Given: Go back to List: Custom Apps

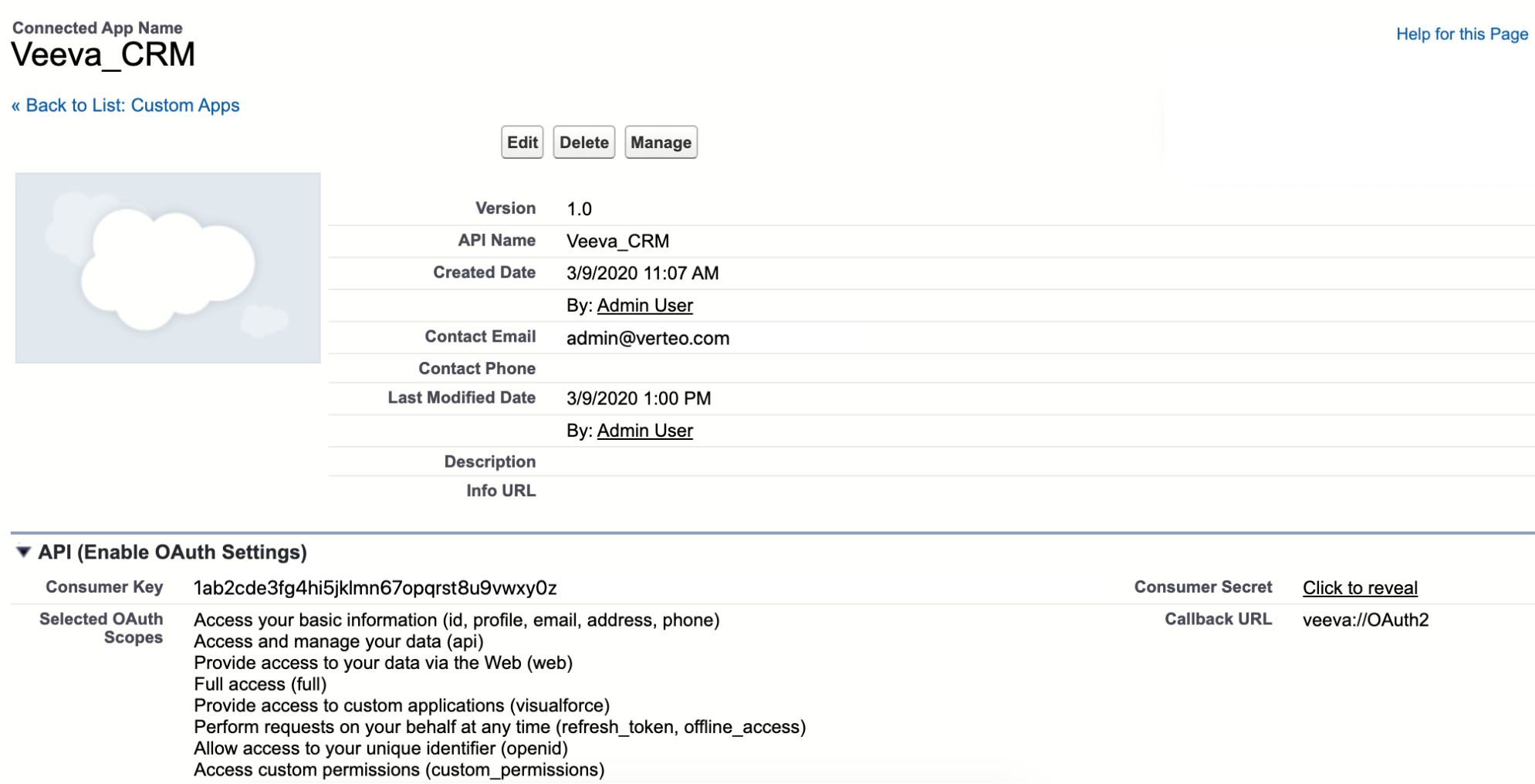Looking at the screenshot, I should (x=125, y=106).
